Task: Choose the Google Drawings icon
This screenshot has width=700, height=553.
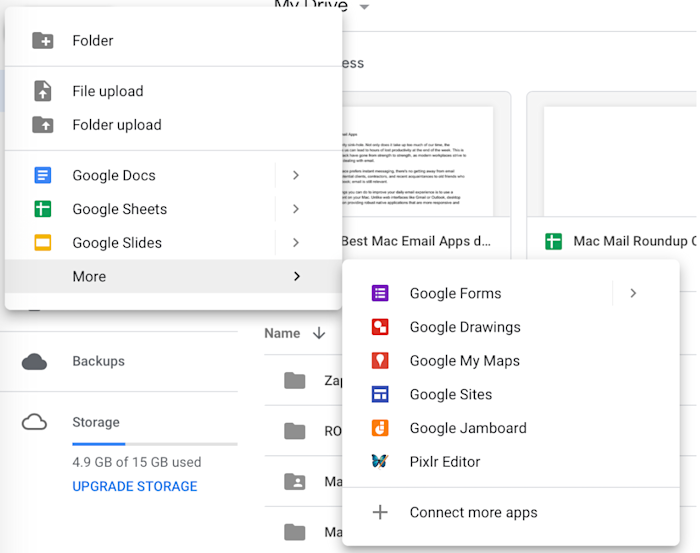Action: click(x=380, y=327)
